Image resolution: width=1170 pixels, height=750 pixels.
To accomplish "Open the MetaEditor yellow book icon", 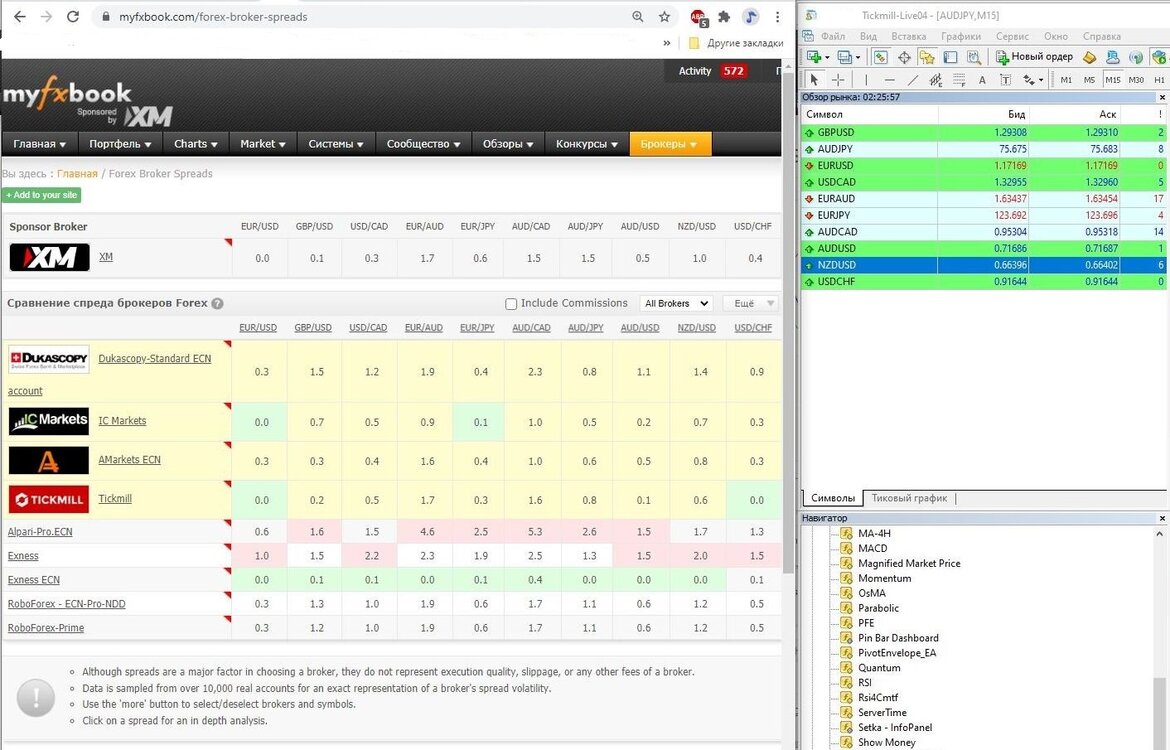I will click(x=1089, y=57).
